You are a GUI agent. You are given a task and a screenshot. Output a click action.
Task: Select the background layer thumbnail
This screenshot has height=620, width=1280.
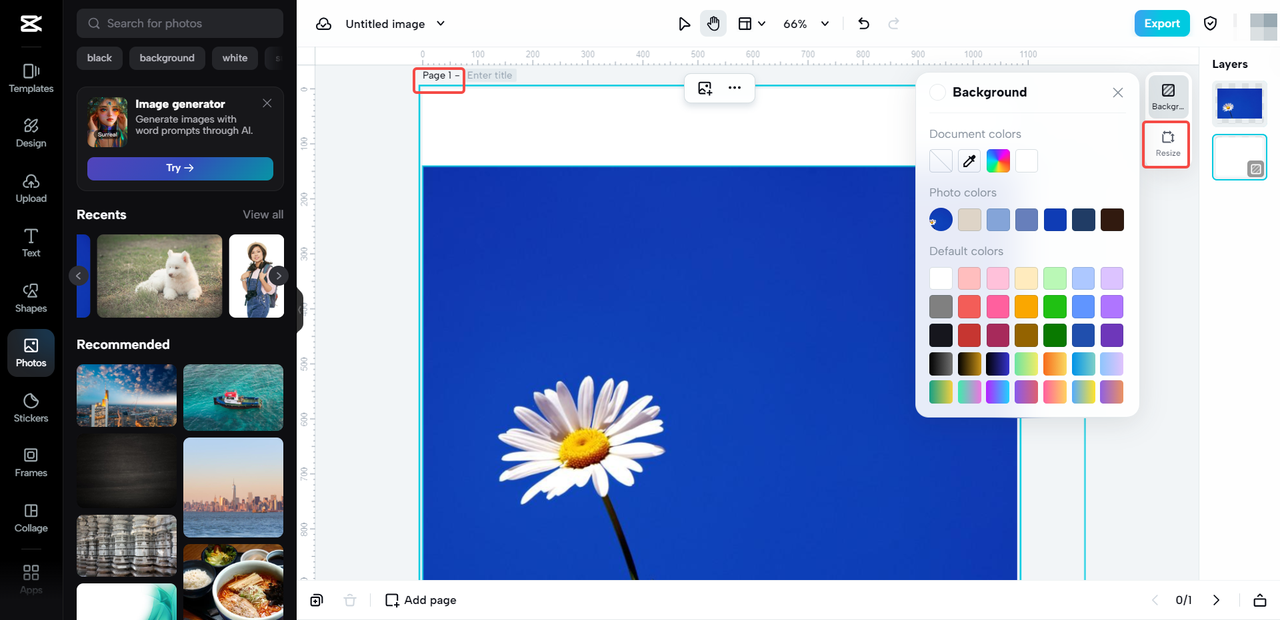point(1239,157)
